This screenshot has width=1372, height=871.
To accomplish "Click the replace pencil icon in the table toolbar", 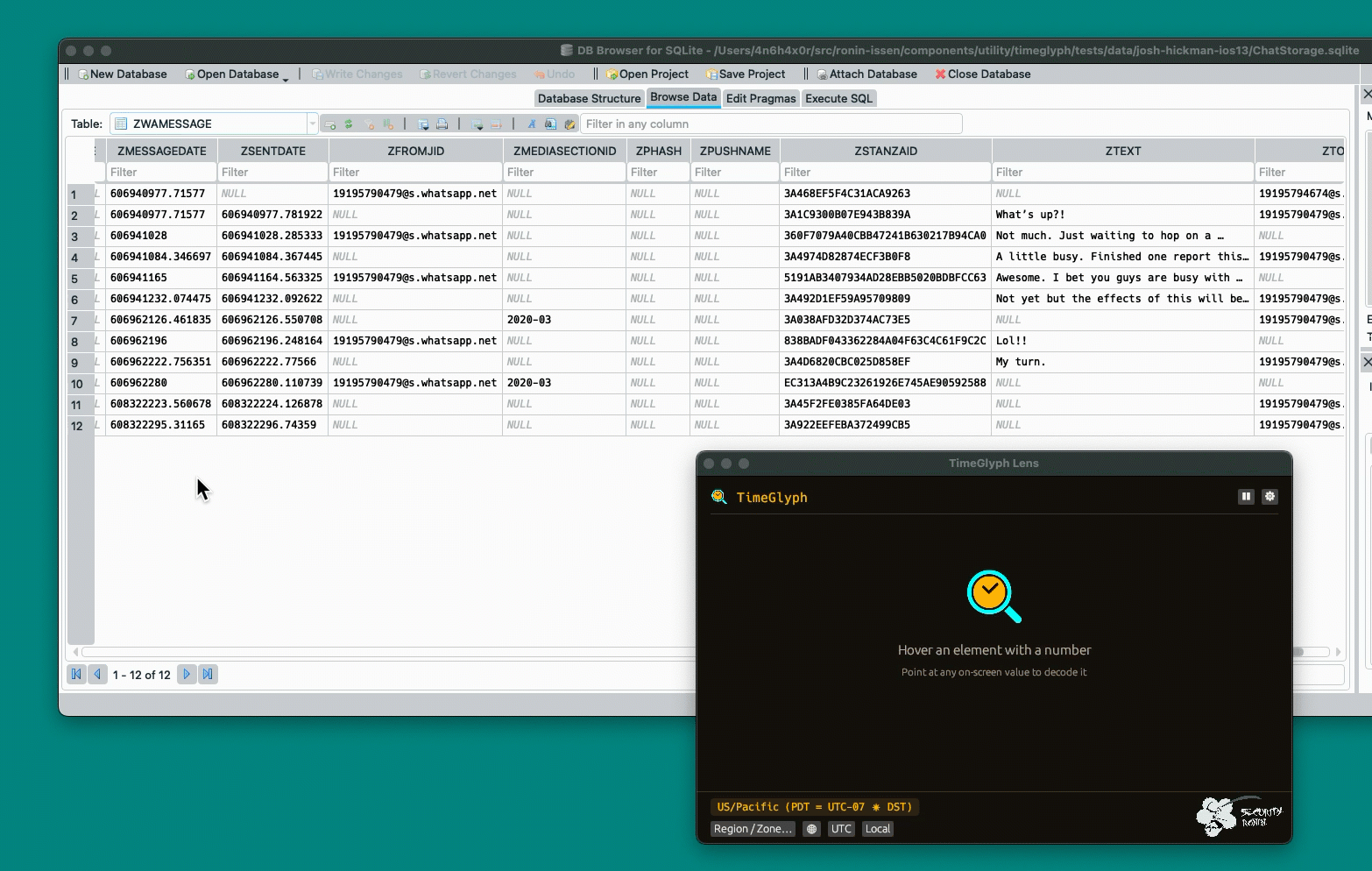I will coord(569,124).
